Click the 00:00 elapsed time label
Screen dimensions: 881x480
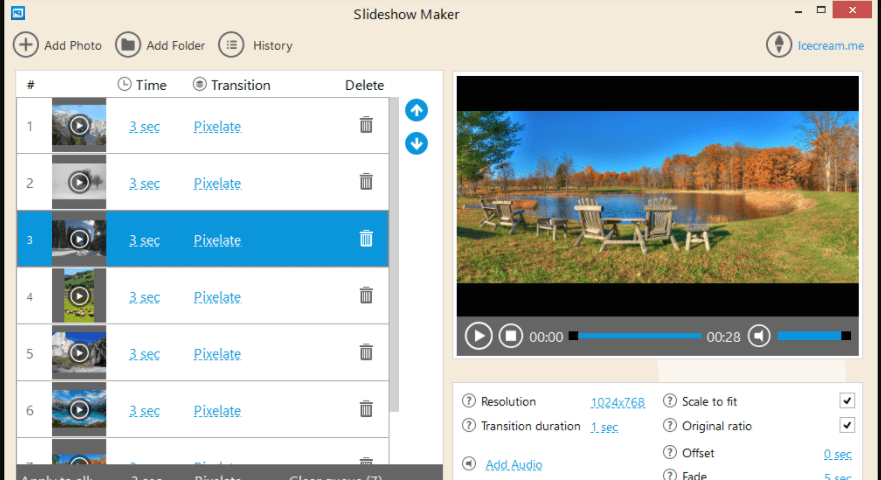tap(546, 337)
